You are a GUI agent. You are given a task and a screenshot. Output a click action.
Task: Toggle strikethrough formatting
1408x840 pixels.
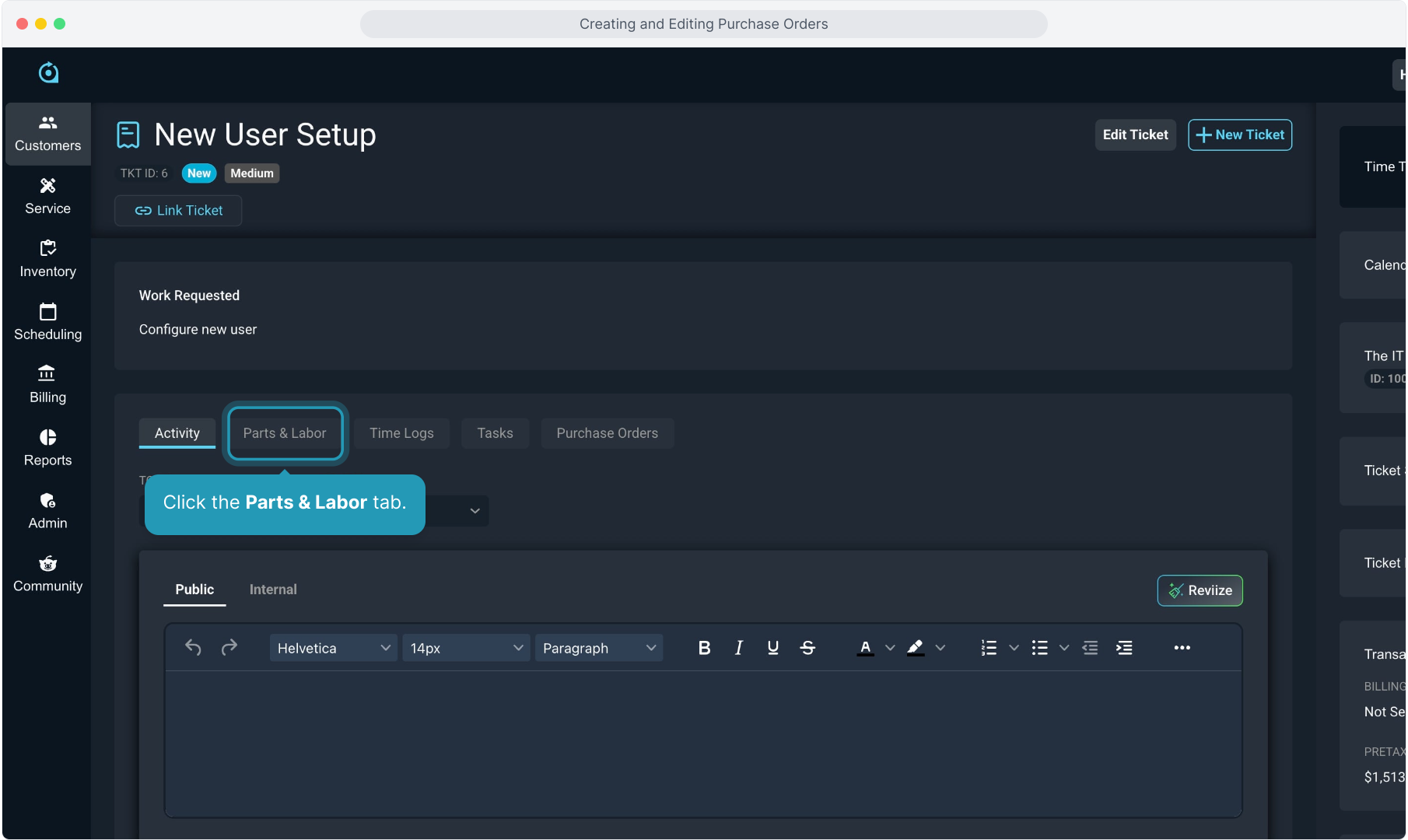(x=807, y=648)
